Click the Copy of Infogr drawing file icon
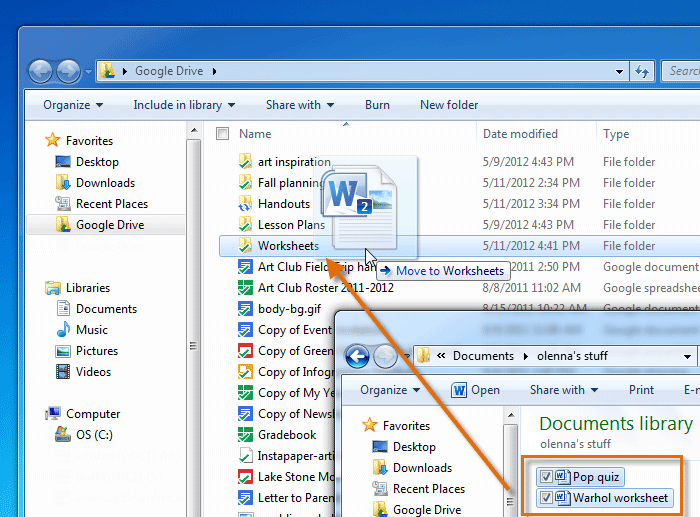Screen dimensions: 700x517 pos(245,371)
